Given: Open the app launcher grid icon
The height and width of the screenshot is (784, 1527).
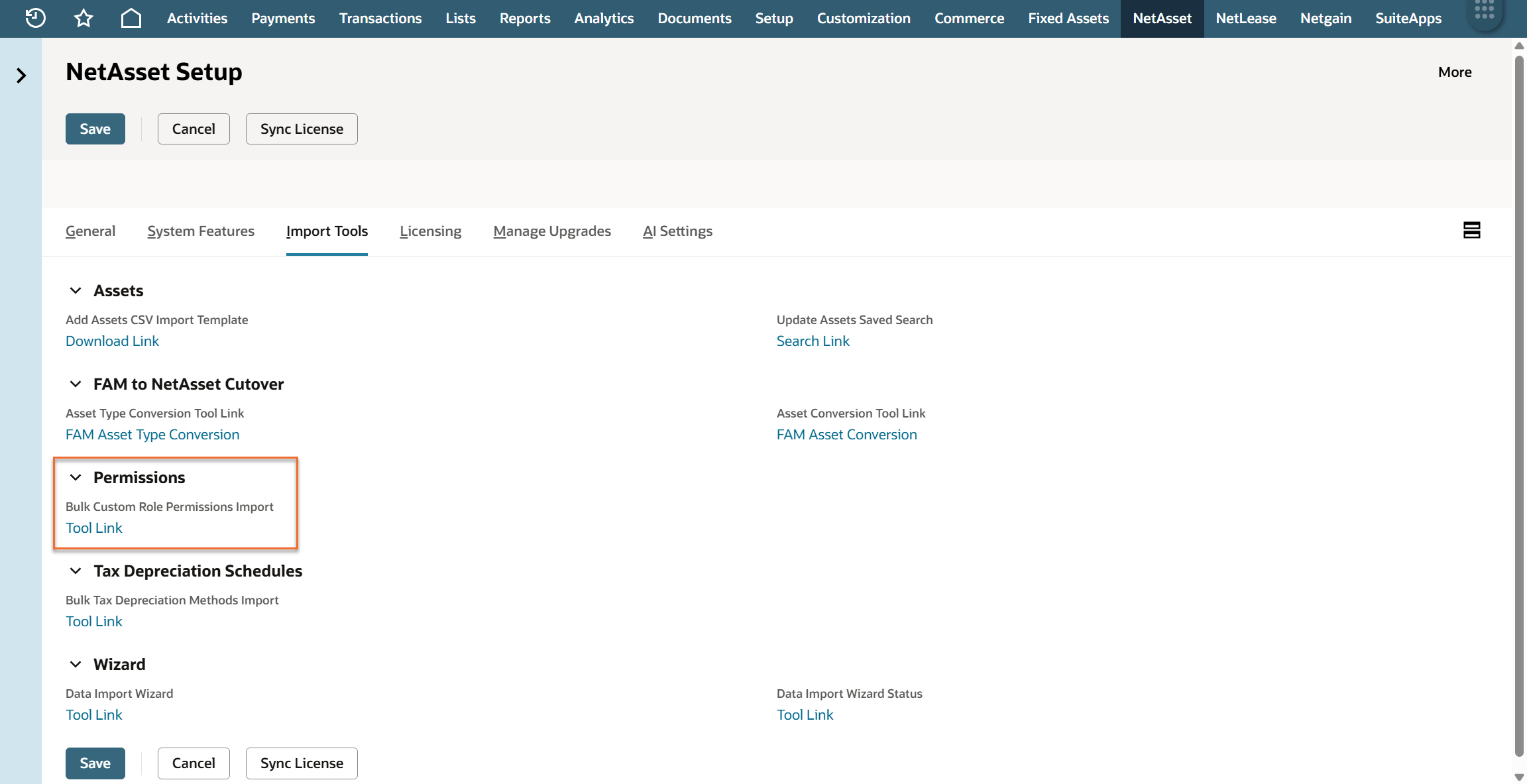Looking at the screenshot, I should [1485, 11].
